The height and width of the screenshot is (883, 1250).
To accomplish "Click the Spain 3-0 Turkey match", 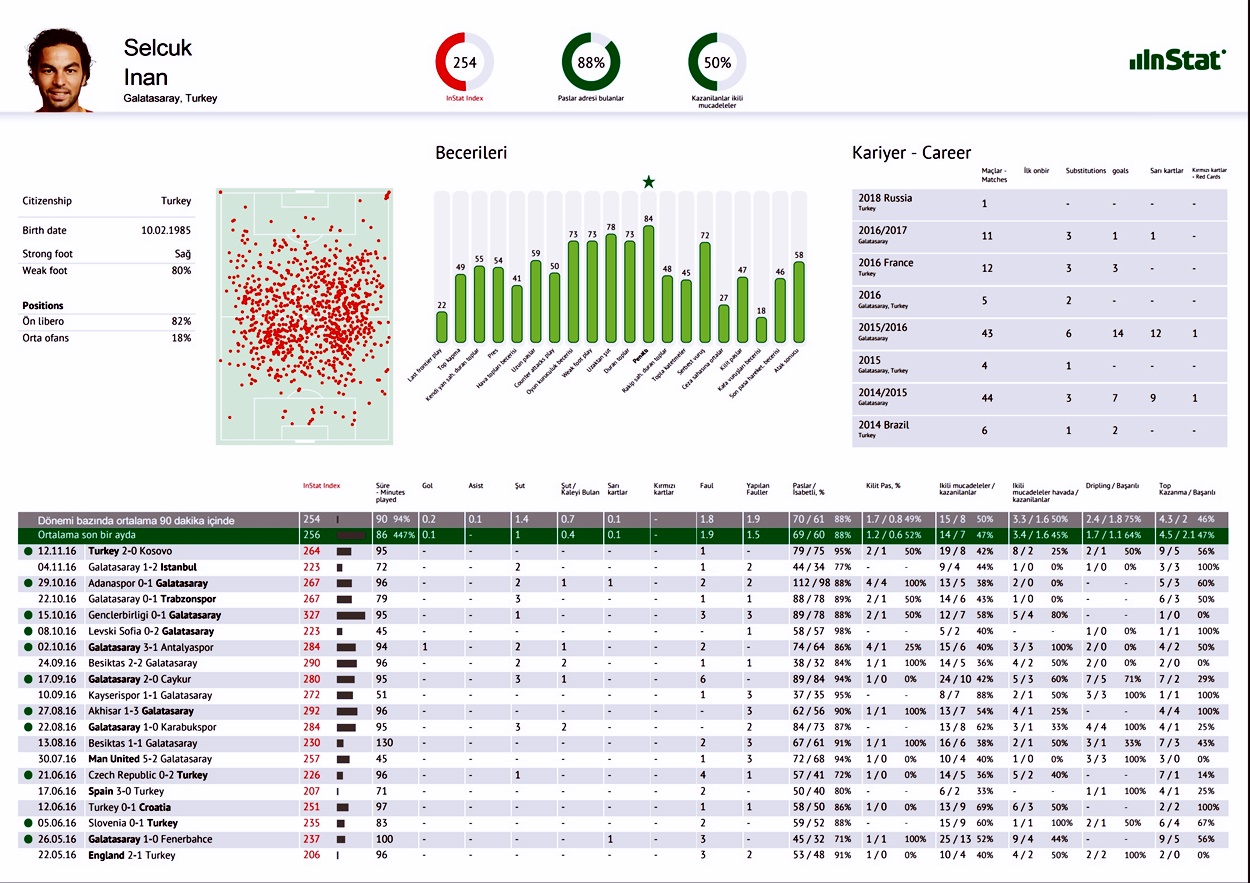I will coord(127,791).
